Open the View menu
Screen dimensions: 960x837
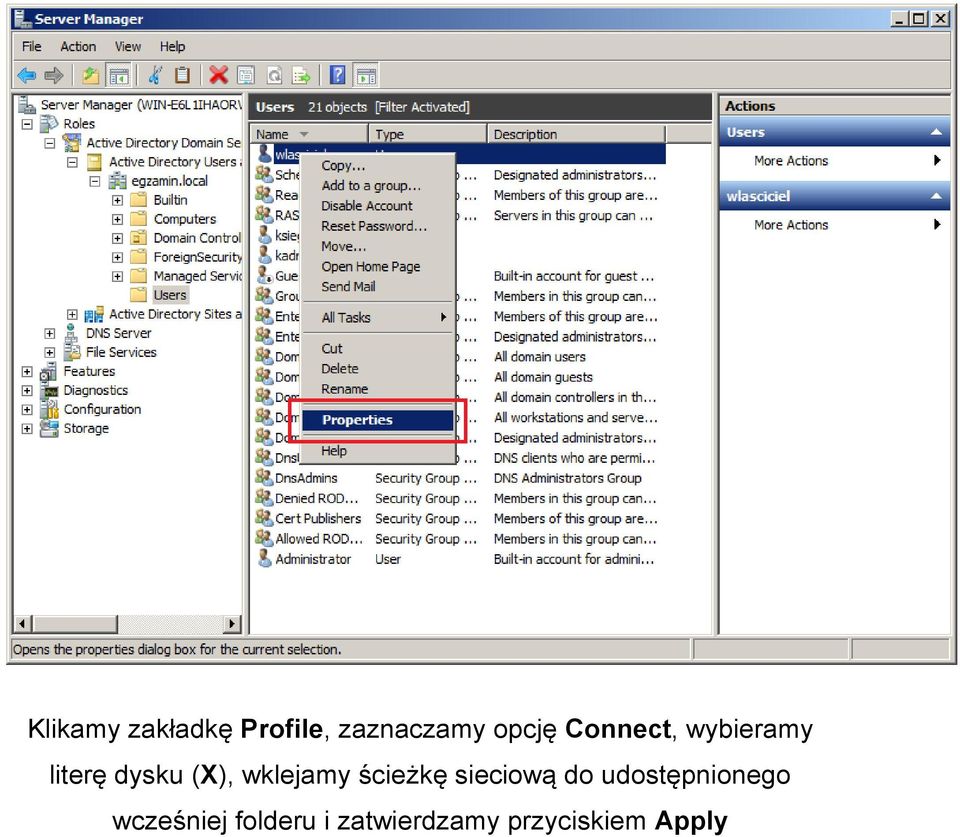127,47
